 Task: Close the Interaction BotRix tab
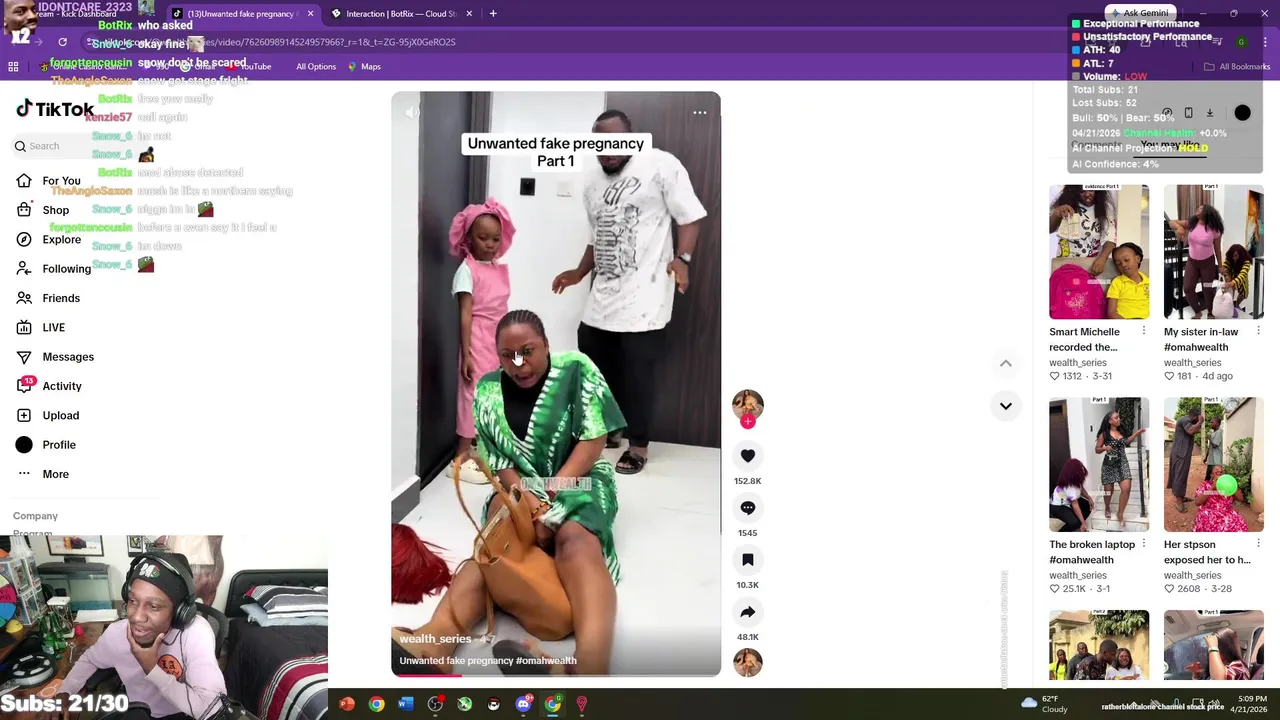(468, 14)
